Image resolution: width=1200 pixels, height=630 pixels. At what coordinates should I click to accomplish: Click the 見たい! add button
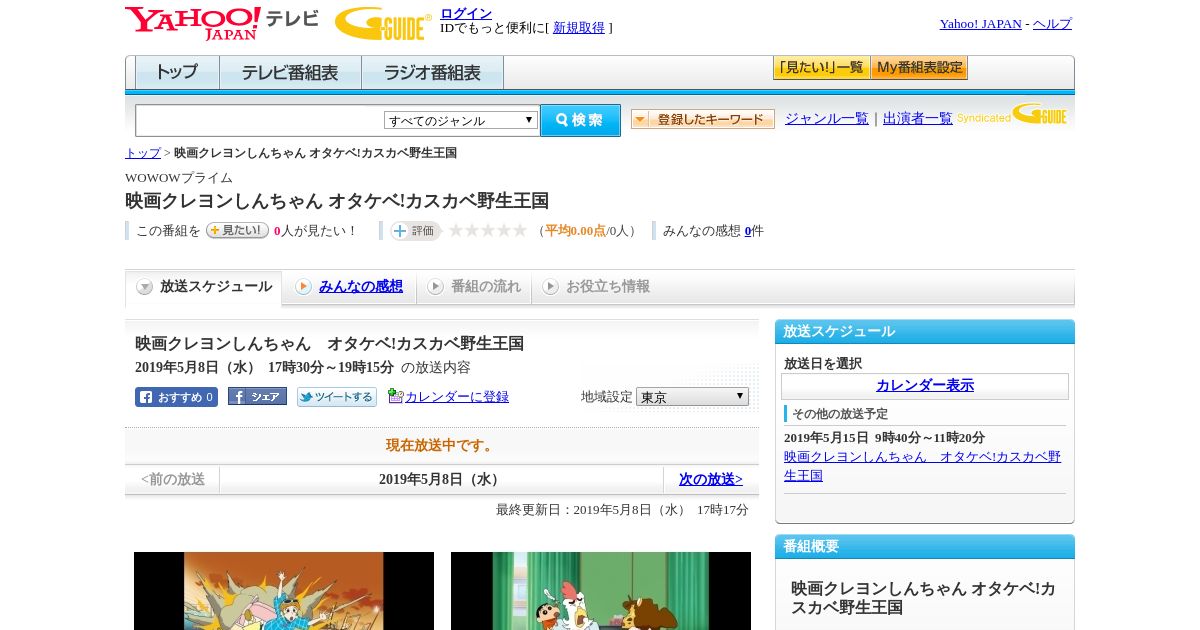click(x=237, y=230)
